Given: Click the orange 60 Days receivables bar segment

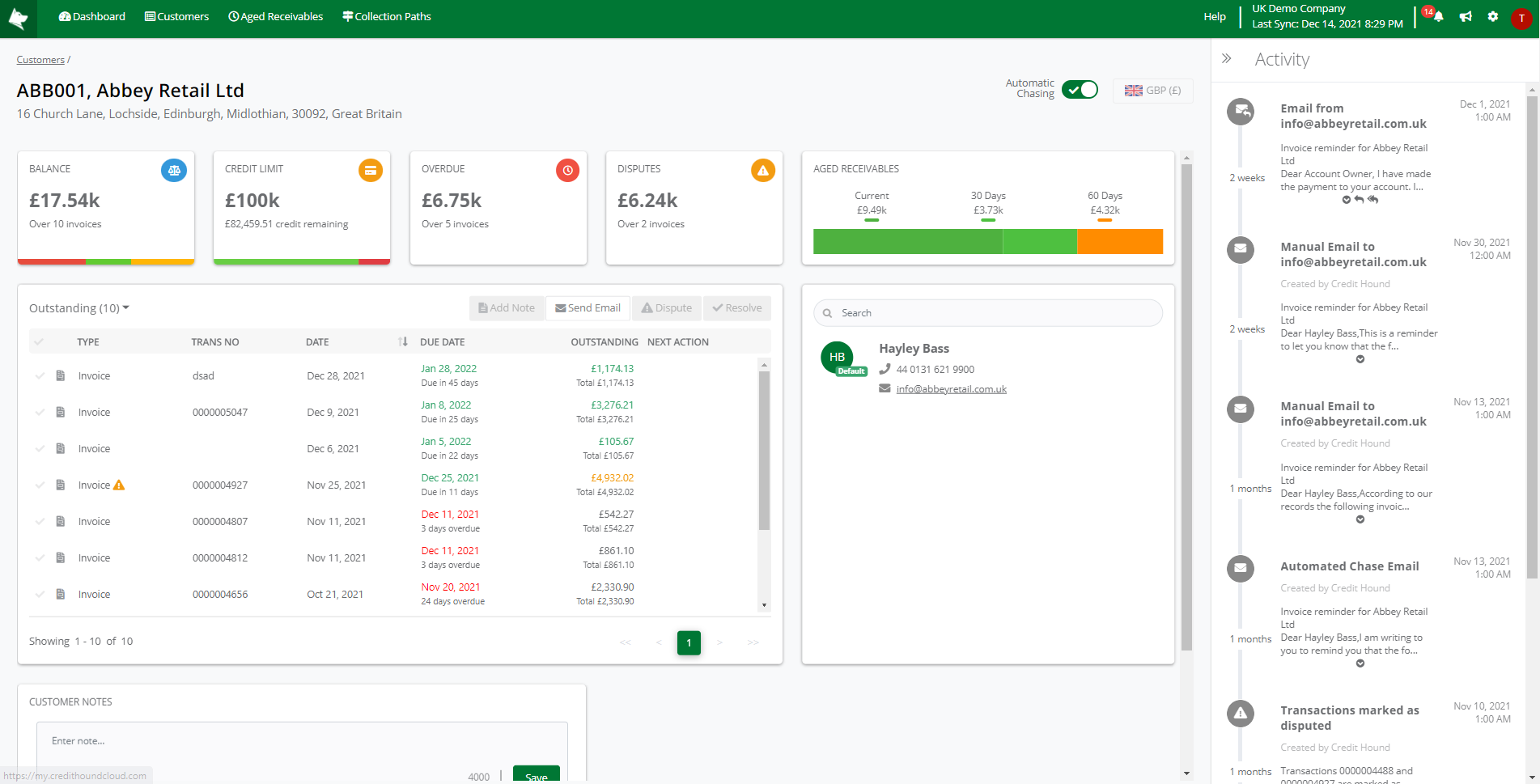Looking at the screenshot, I should coord(1119,242).
